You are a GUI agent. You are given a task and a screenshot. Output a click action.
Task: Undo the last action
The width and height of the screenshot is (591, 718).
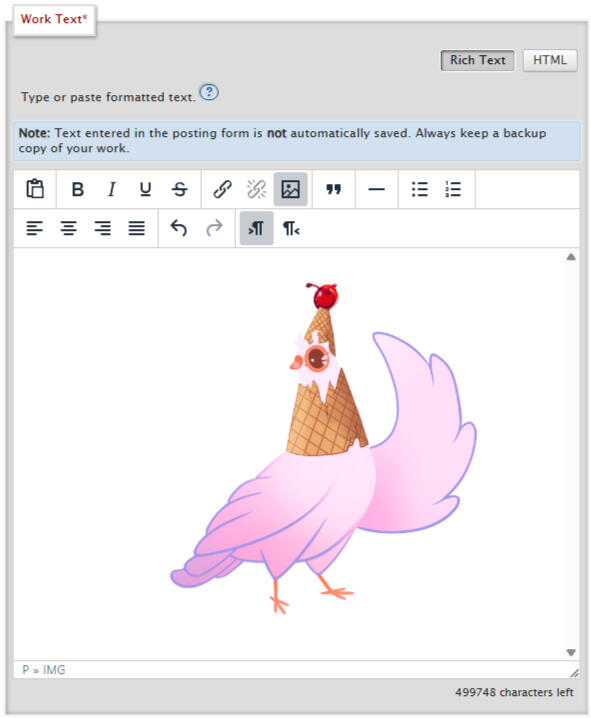click(x=179, y=228)
